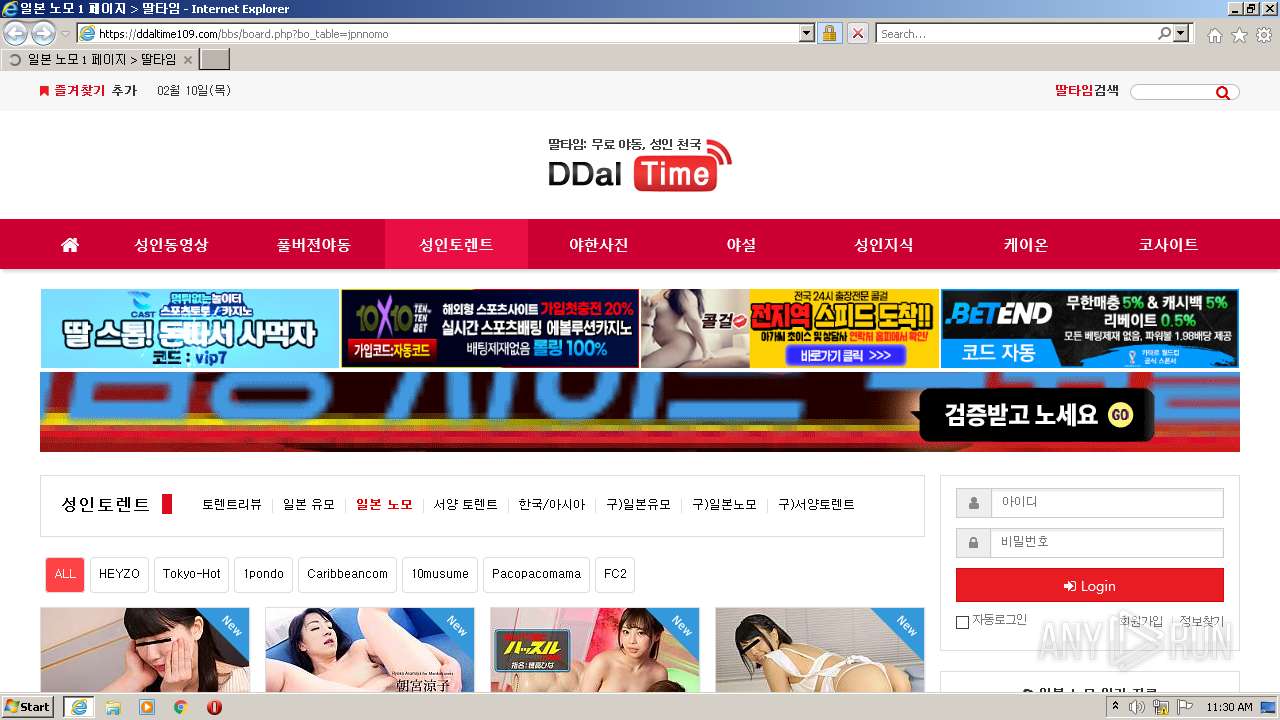Open the 구)일본노모 sub-tab

tap(725, 505)
